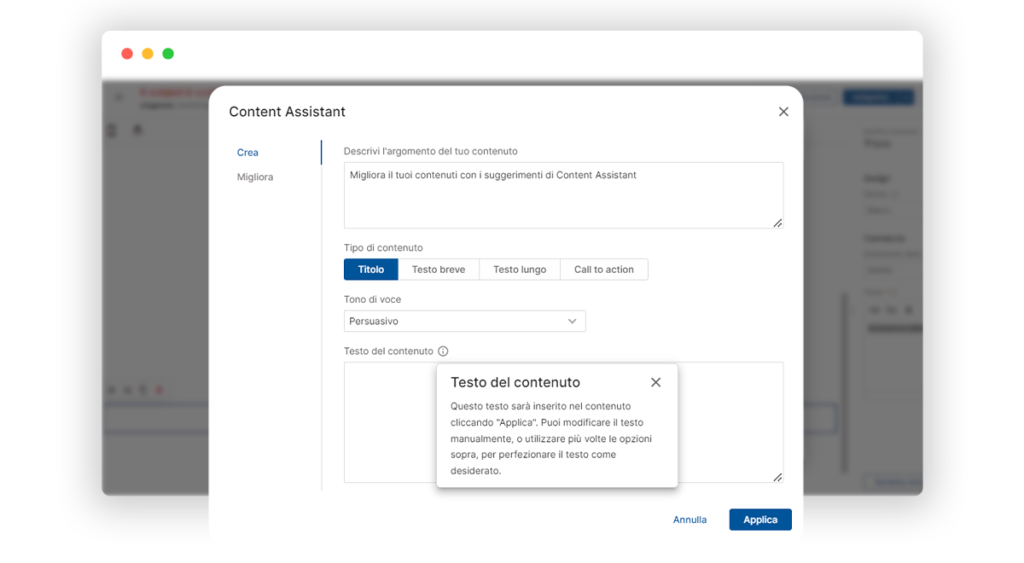Viewport: 1024px width, 563px height.
Task: Open the Crea tab
Action: pyautogui.click(x=248, y=152)
